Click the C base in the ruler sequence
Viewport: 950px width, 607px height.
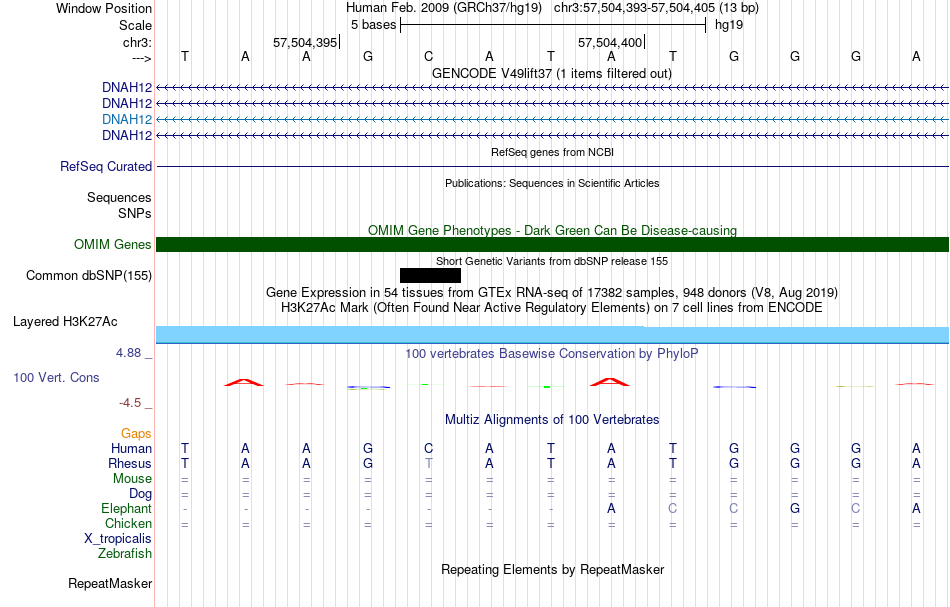[428, 56]
